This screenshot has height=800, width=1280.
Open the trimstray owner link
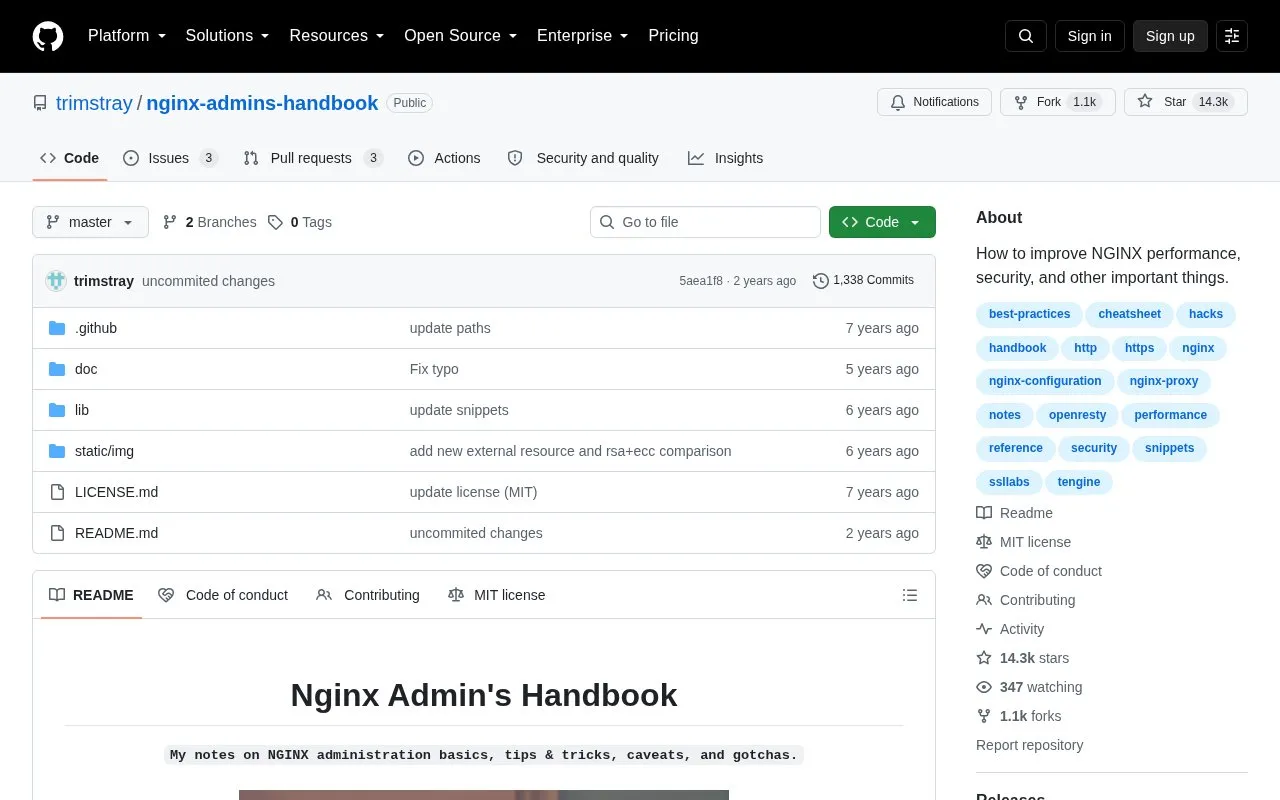94,103
